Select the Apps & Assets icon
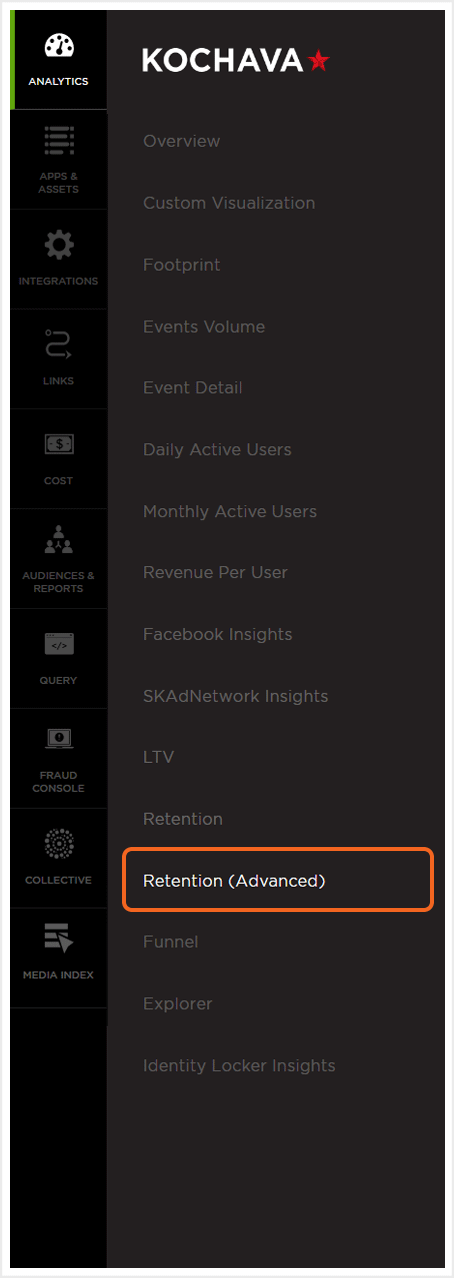 click(59, 141)
